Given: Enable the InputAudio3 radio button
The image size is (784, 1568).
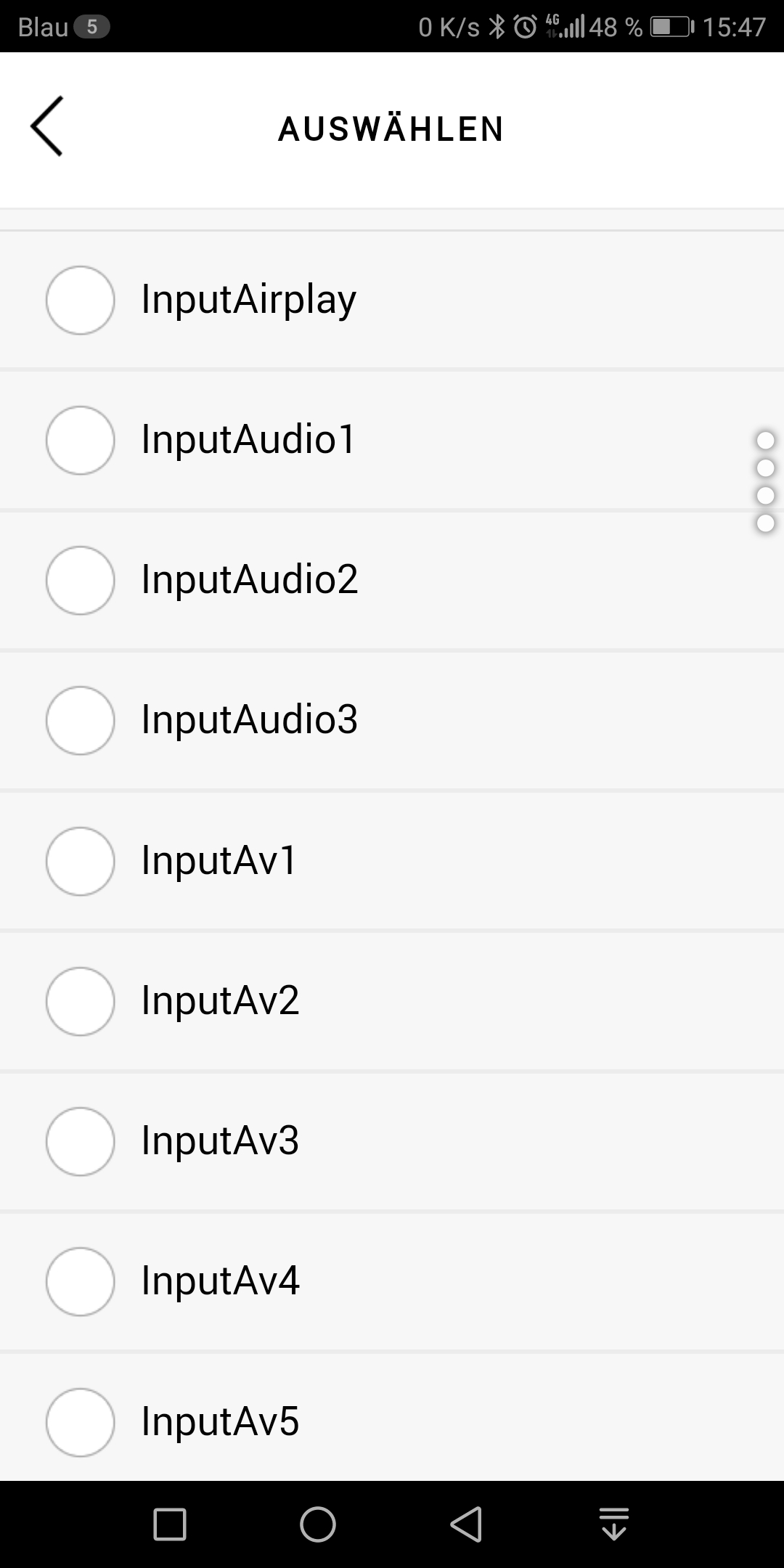Looking at the screenshot, I should [81, 720].
